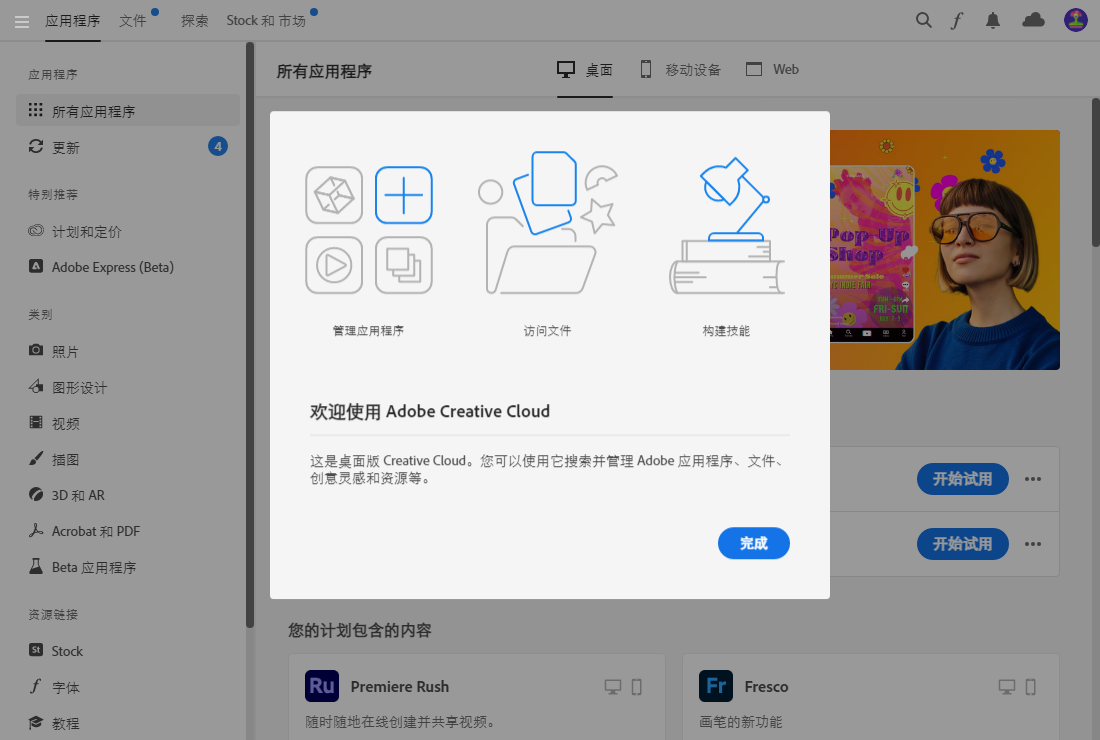Viewport: 1100px width, 740px height.
Task: Click the 访问文件 folder illustration
Action: 548,223
